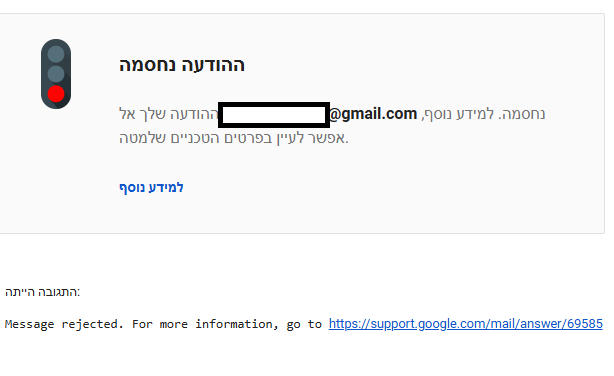
Task: Click the words For more in the response
Action: tap(160, 324)
